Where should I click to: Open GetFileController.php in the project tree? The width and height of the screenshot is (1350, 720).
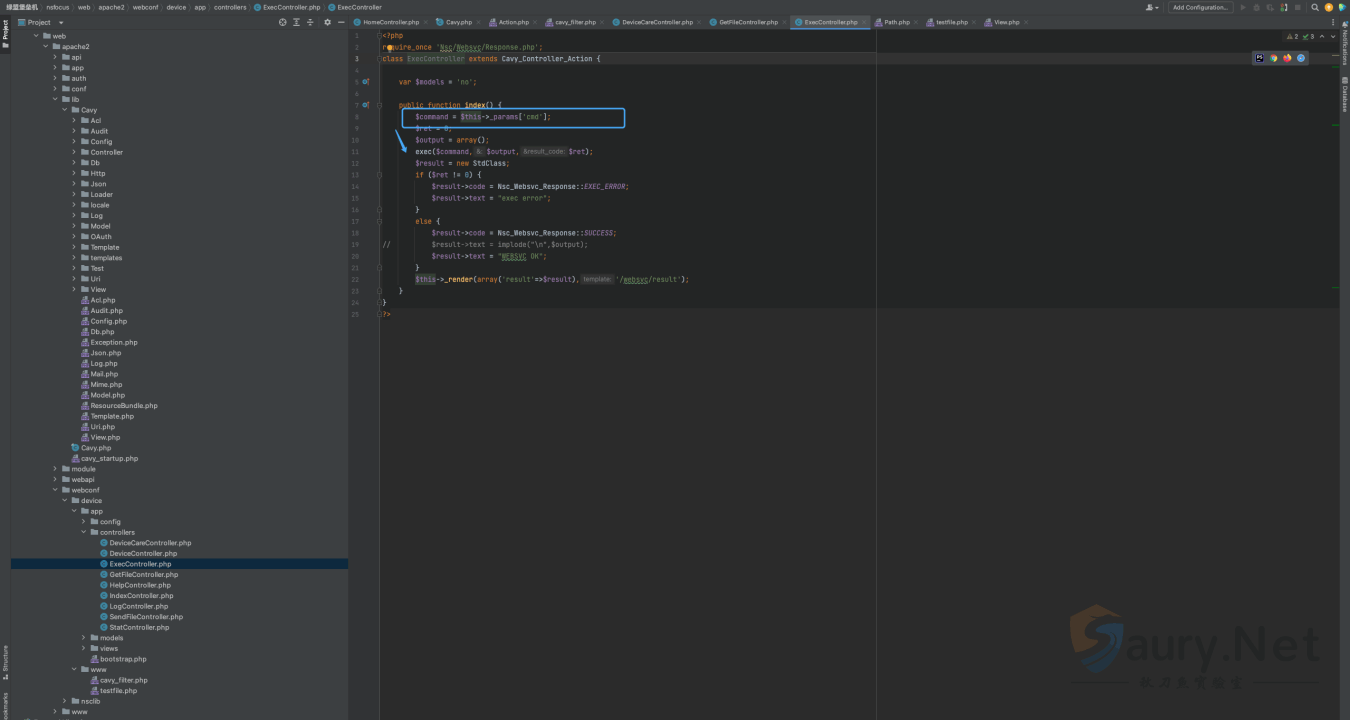[143, 575]
